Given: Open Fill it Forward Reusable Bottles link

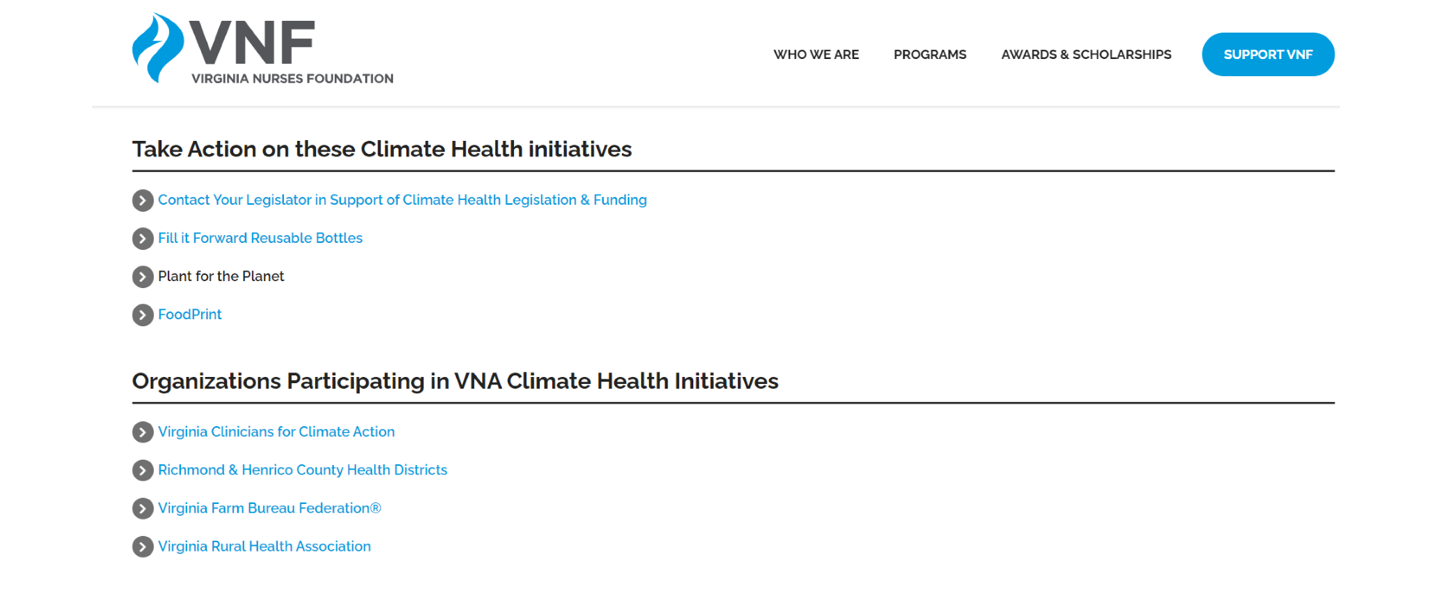Looking at the screenshot, I should click(x=260, y=238).
